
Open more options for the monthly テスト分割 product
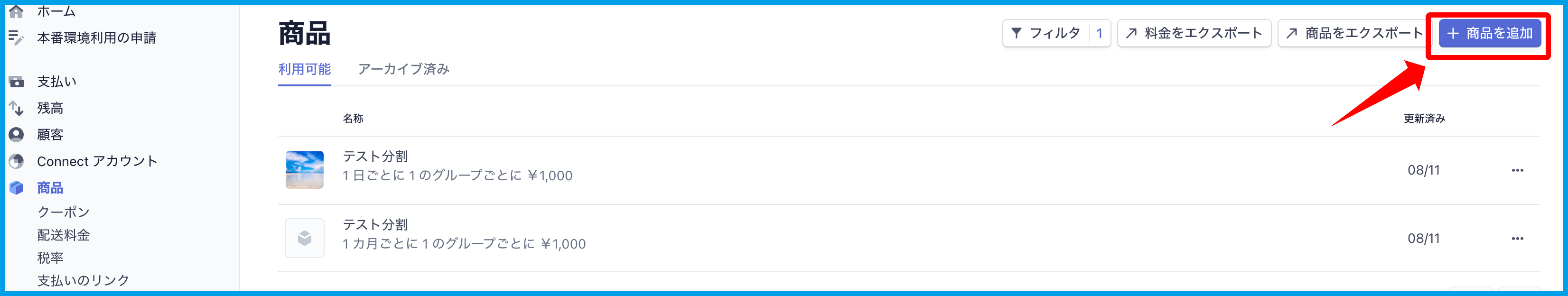pyautogui.click(x=1517, y=238)
